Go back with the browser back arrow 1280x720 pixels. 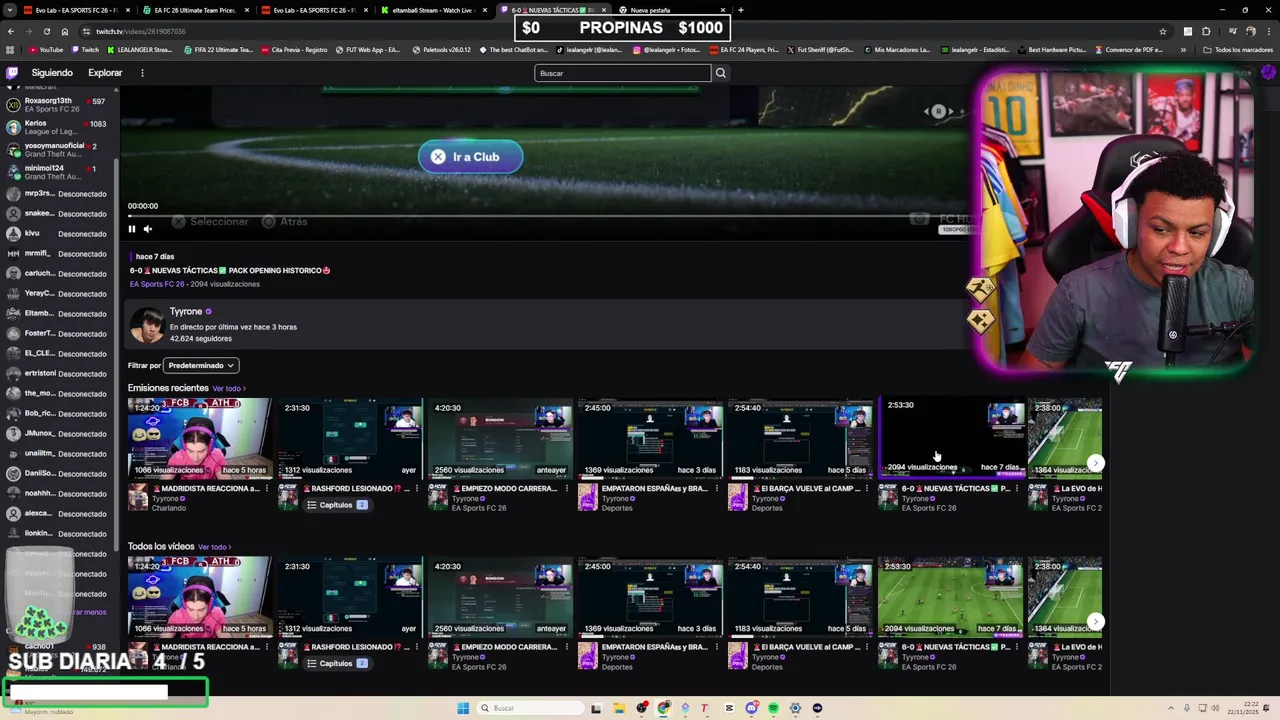(10, 31)
